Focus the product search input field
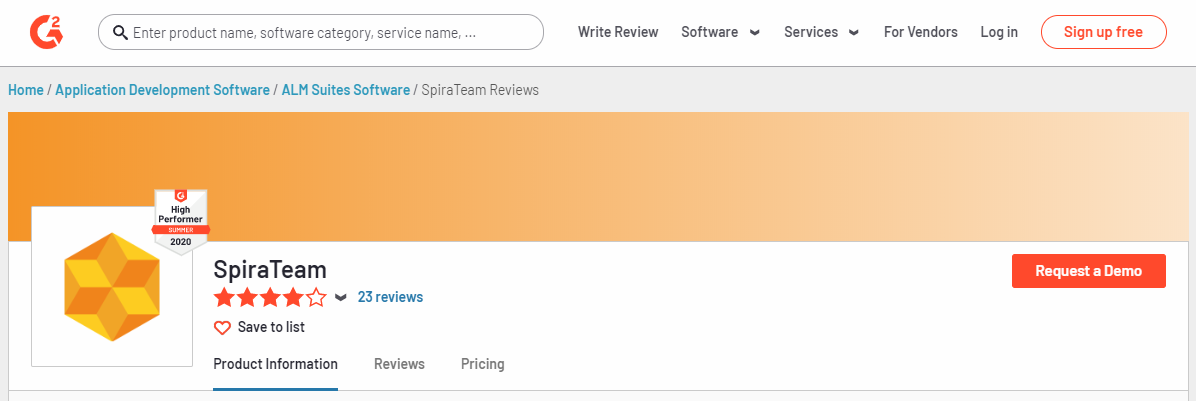Screen dimensions: 1196x401 (x=330, y=33)
